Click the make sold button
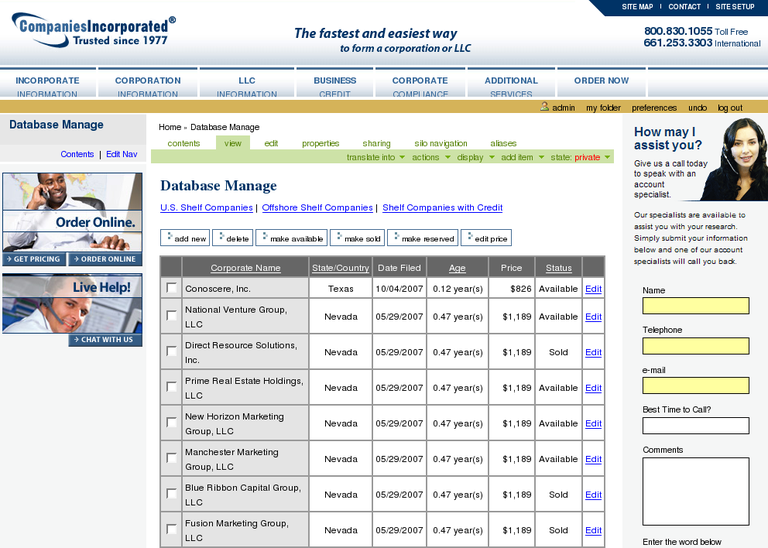The image size is (768, 548). (x=358, y=238)
